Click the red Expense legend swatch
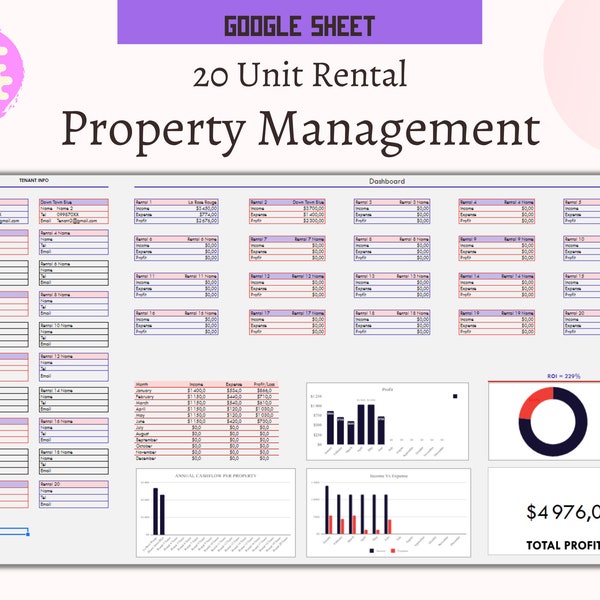 click(393, 551)
